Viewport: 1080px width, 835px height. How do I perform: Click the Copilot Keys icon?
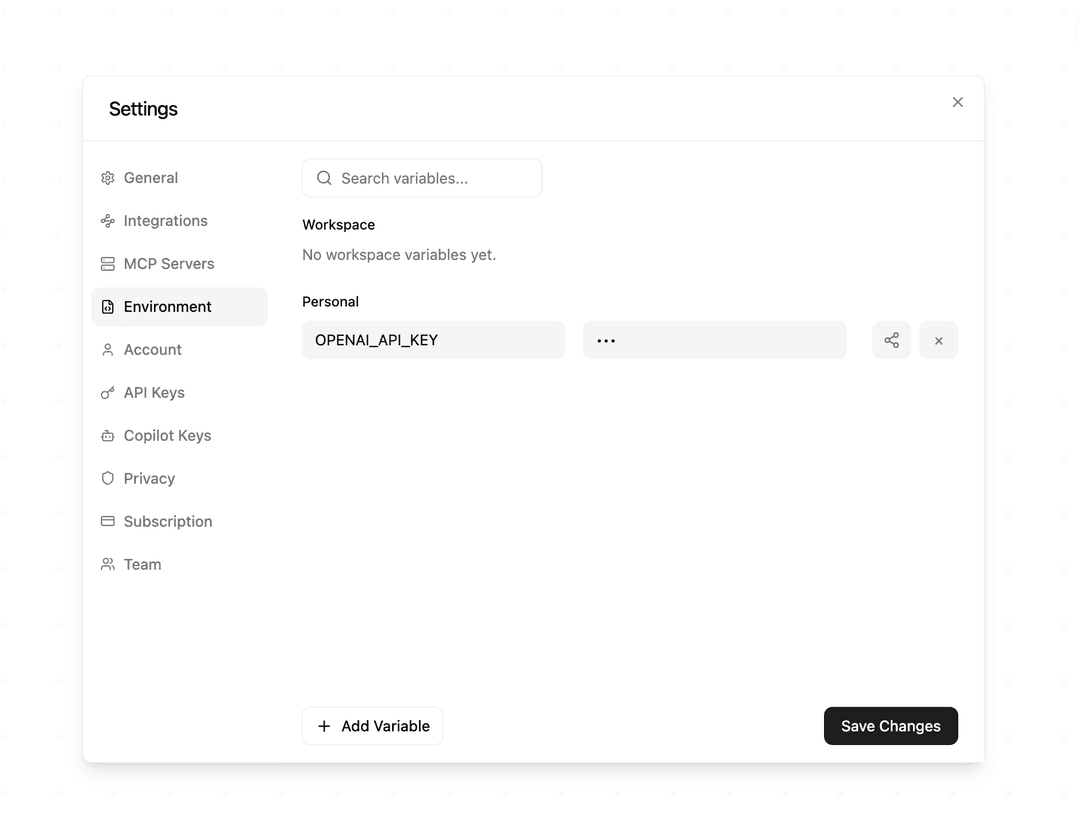tap(107, 435)
